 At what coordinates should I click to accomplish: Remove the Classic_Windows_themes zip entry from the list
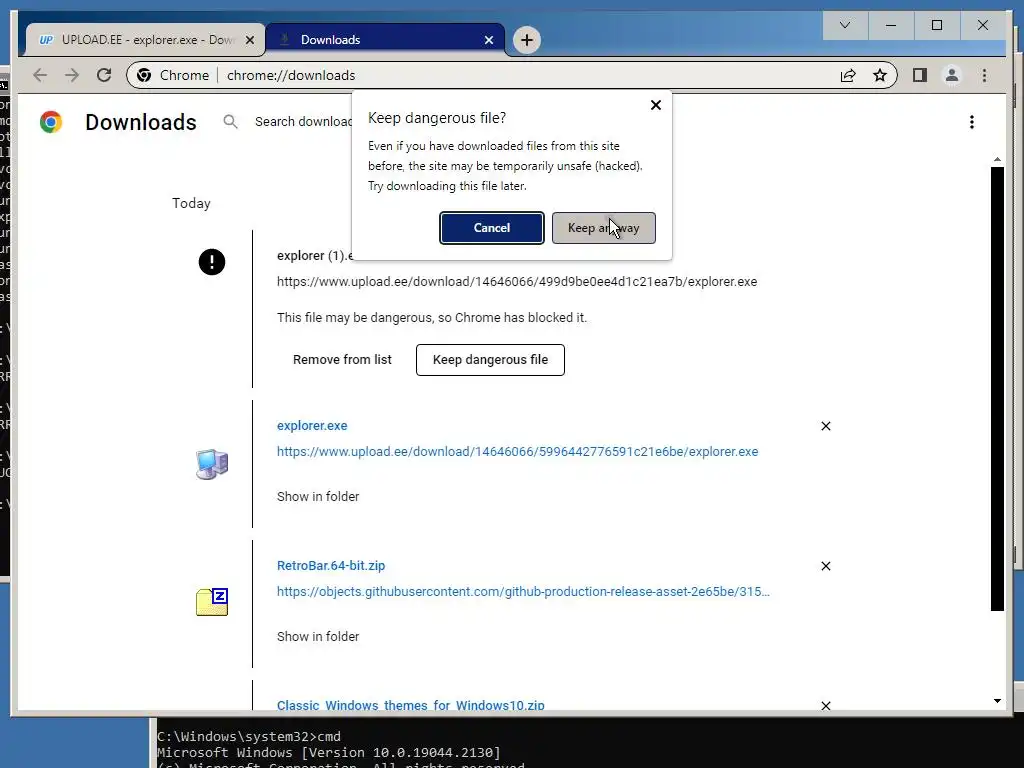click(x=825, y=705)
